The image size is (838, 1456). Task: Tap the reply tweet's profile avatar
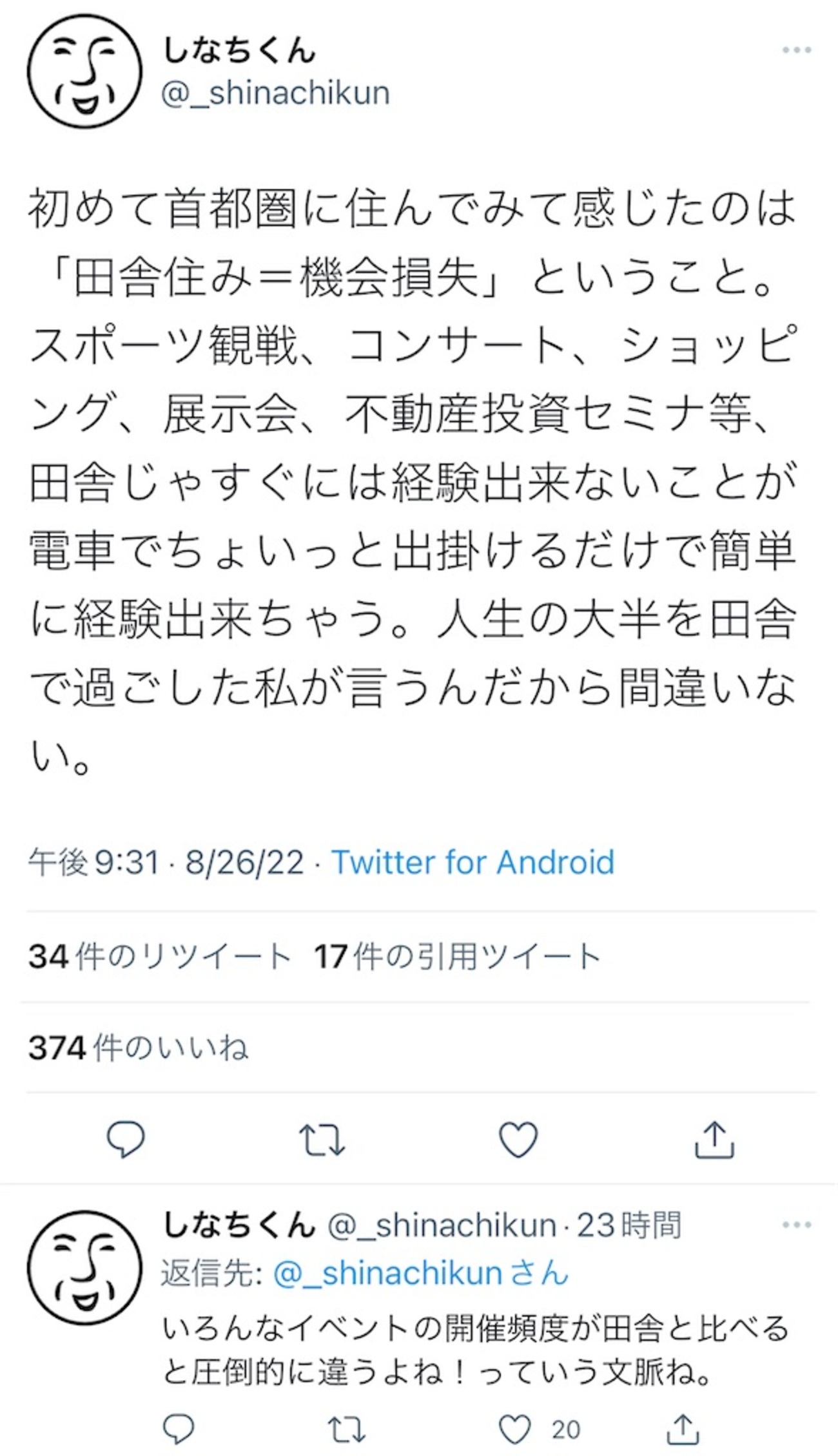click(84, 1266)
